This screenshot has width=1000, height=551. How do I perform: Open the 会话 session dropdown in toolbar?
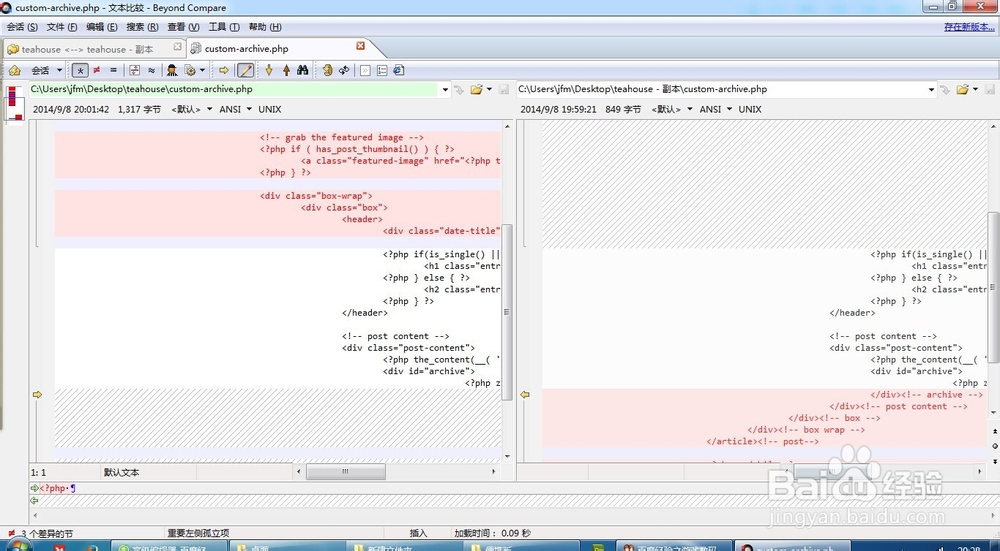tap(47, 70)
